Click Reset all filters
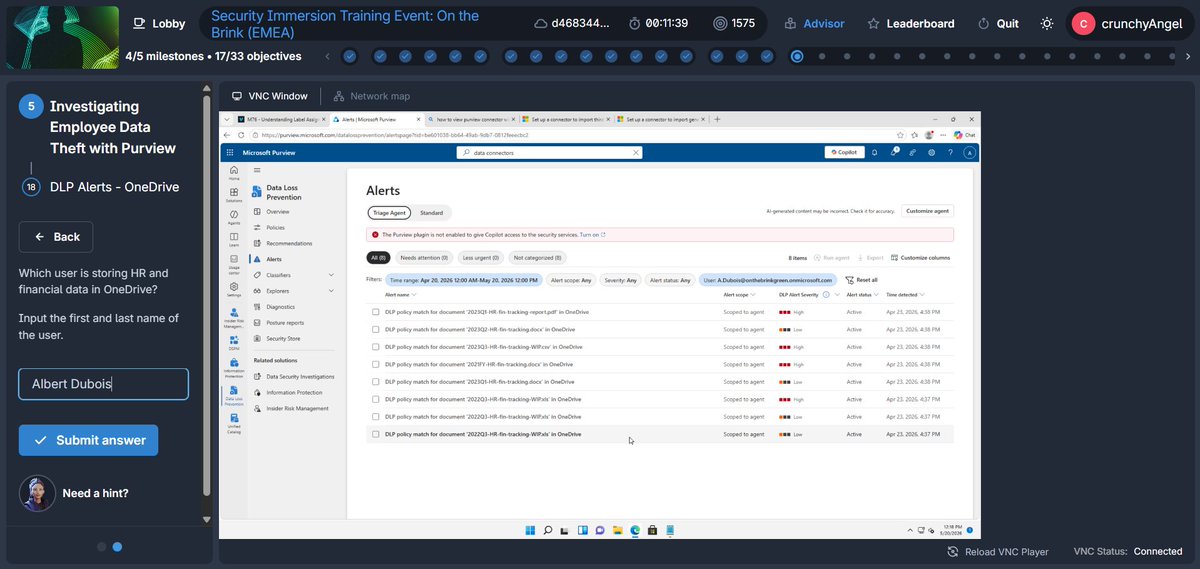Screen dimensions: 1200x569 [x=861, y=280]
